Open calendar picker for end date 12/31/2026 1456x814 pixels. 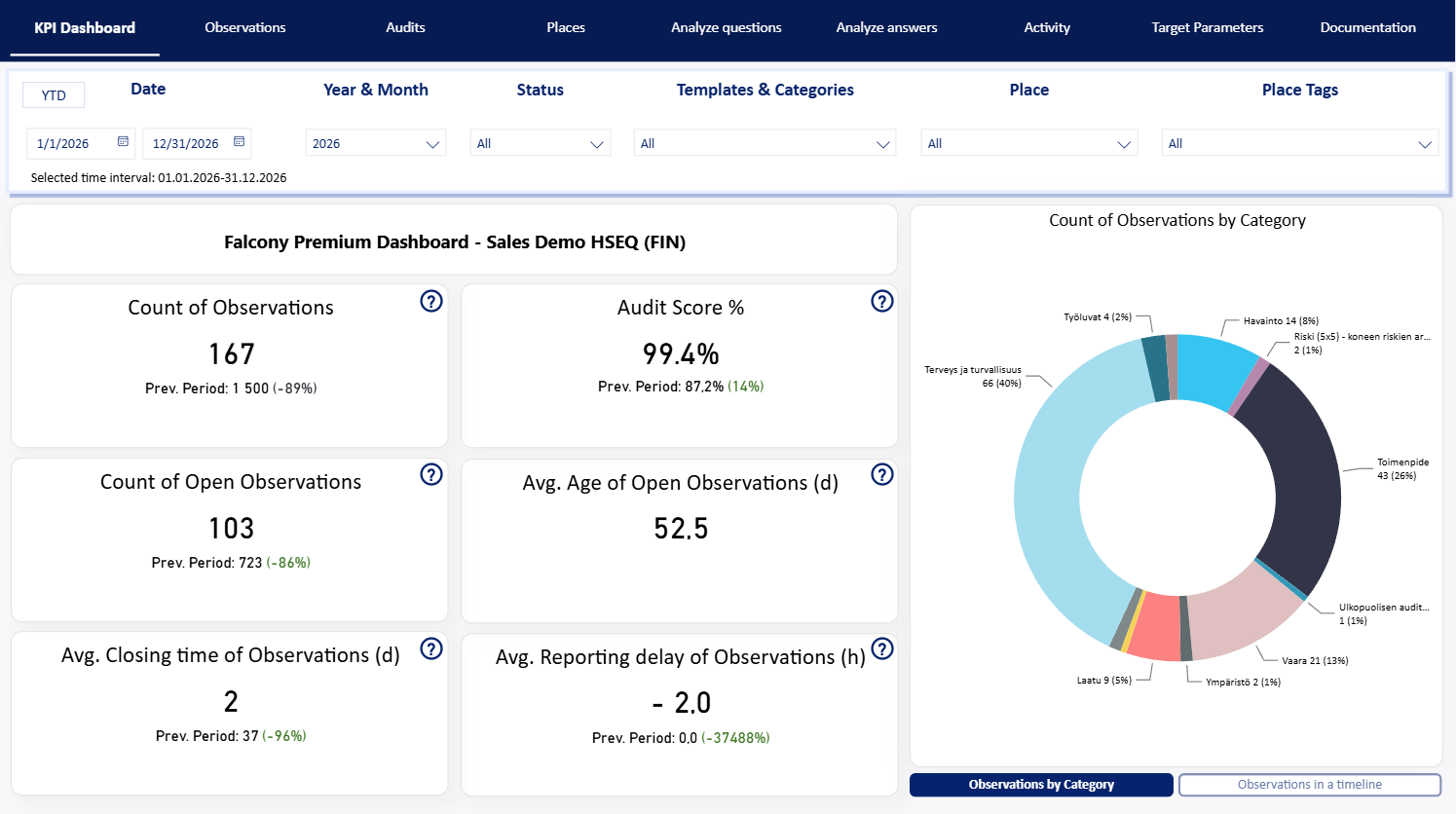(239, 142)
